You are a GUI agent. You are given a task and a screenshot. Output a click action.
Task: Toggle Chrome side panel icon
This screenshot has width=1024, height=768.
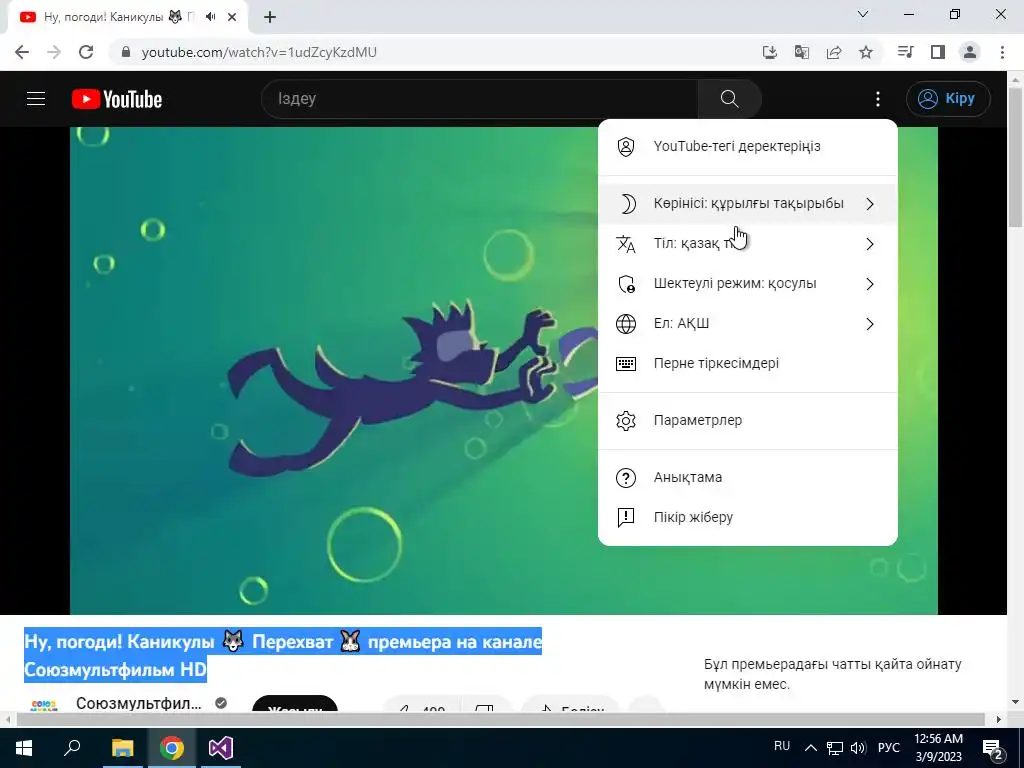coord(938,52)
